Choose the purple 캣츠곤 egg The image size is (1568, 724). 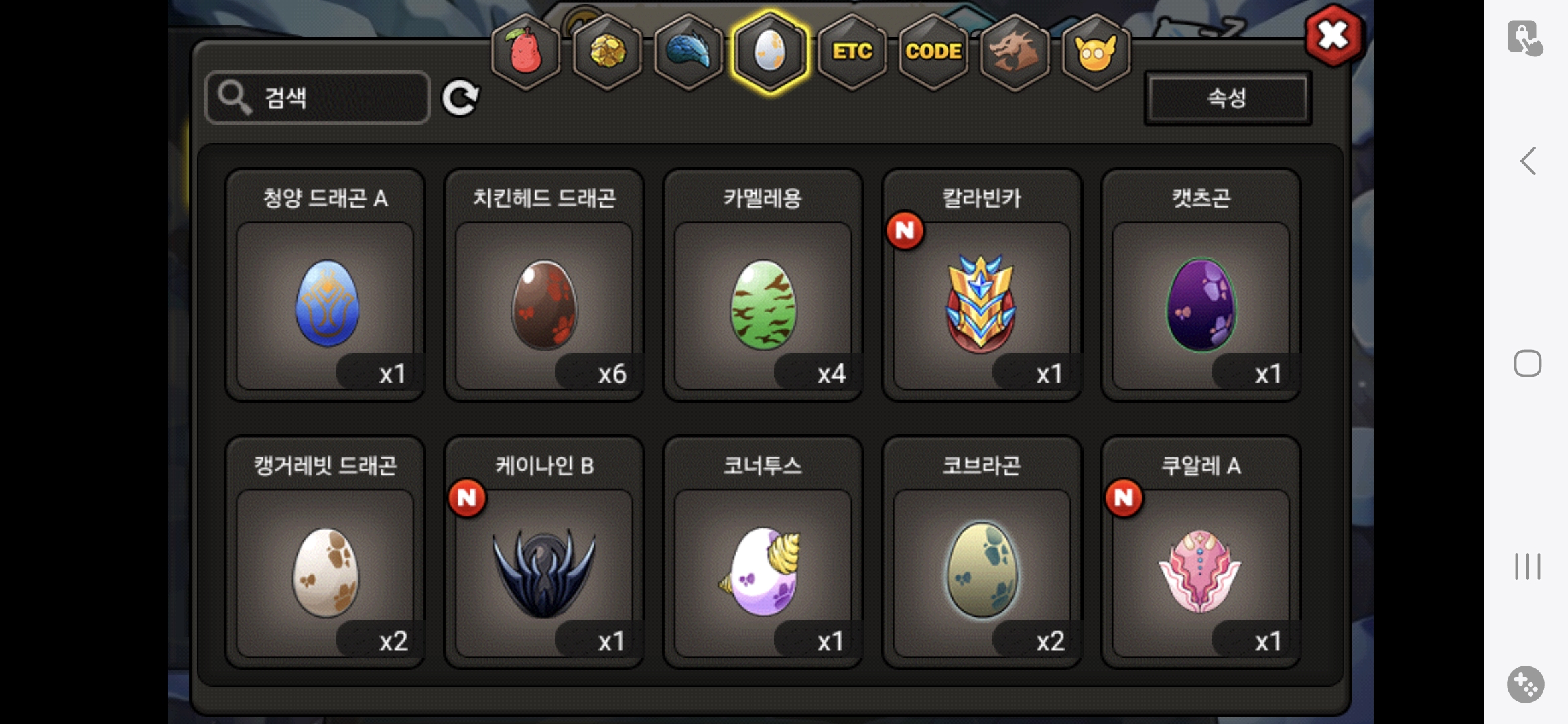point(1201,285)
